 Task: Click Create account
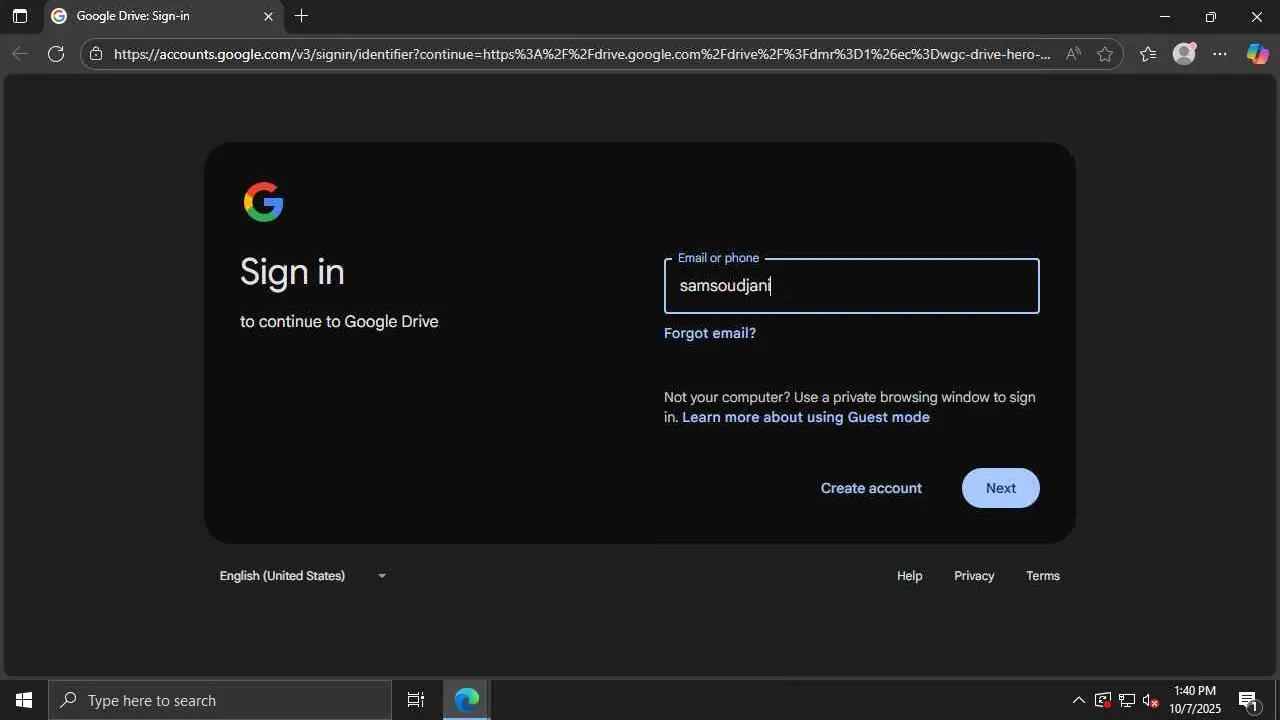871,488
